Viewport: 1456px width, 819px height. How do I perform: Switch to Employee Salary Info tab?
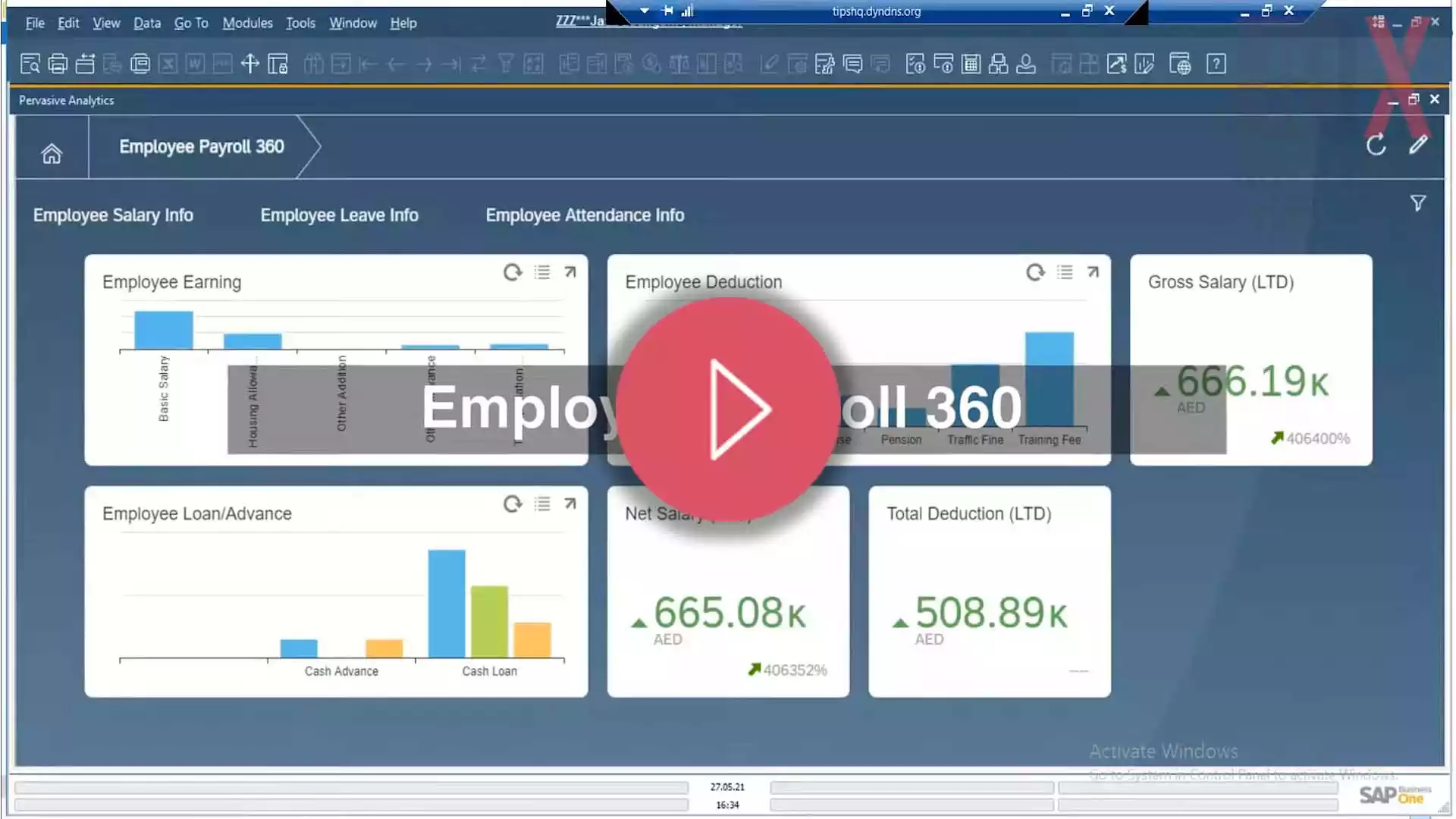click(113, 215)
